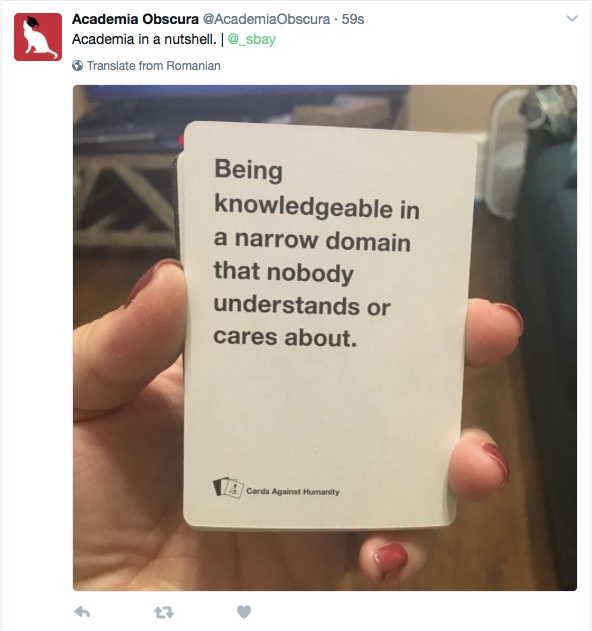Retweet using the retweet arrows icon
The width and height of the screenshot is (592, 631).
coord(164,612)
